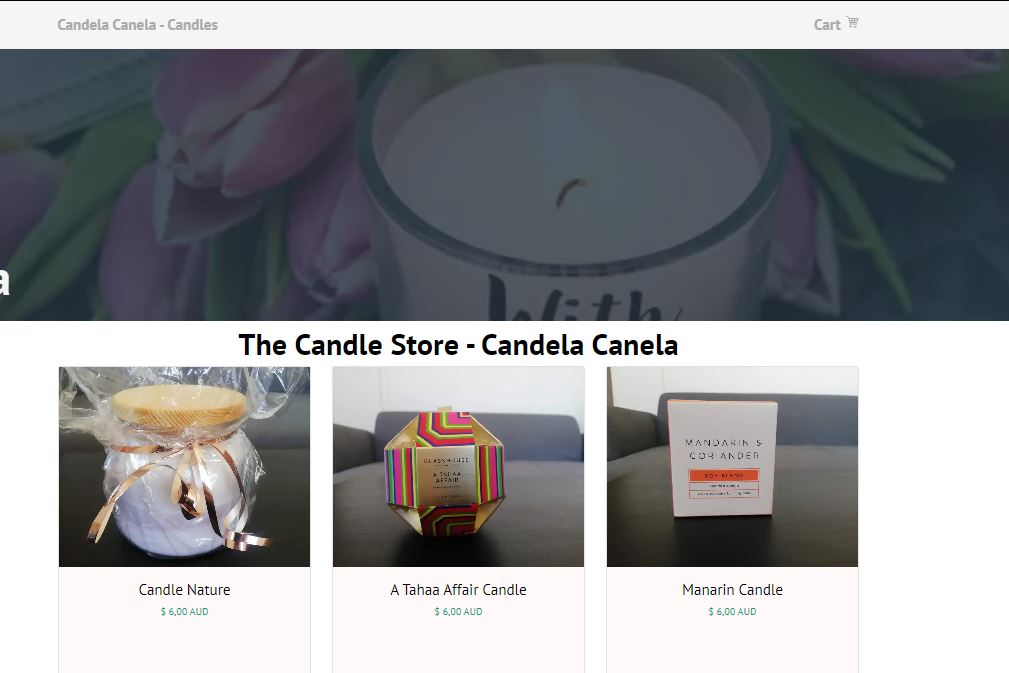Click the blank area below the Candle Nature price
Screen dimensions: 1009x673
coord(185,647)
